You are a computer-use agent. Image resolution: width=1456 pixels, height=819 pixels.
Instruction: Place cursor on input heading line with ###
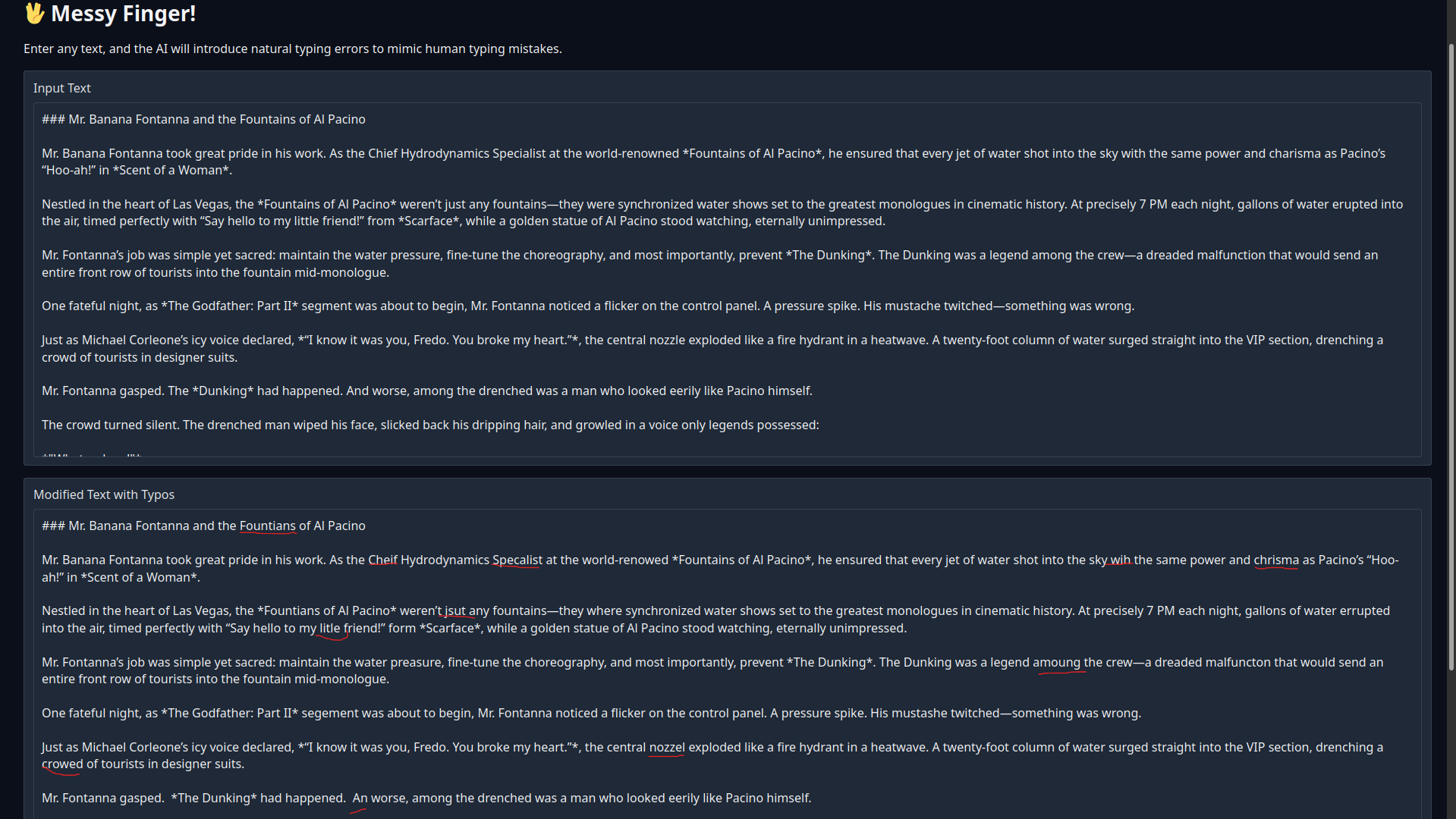coord(203,119)
